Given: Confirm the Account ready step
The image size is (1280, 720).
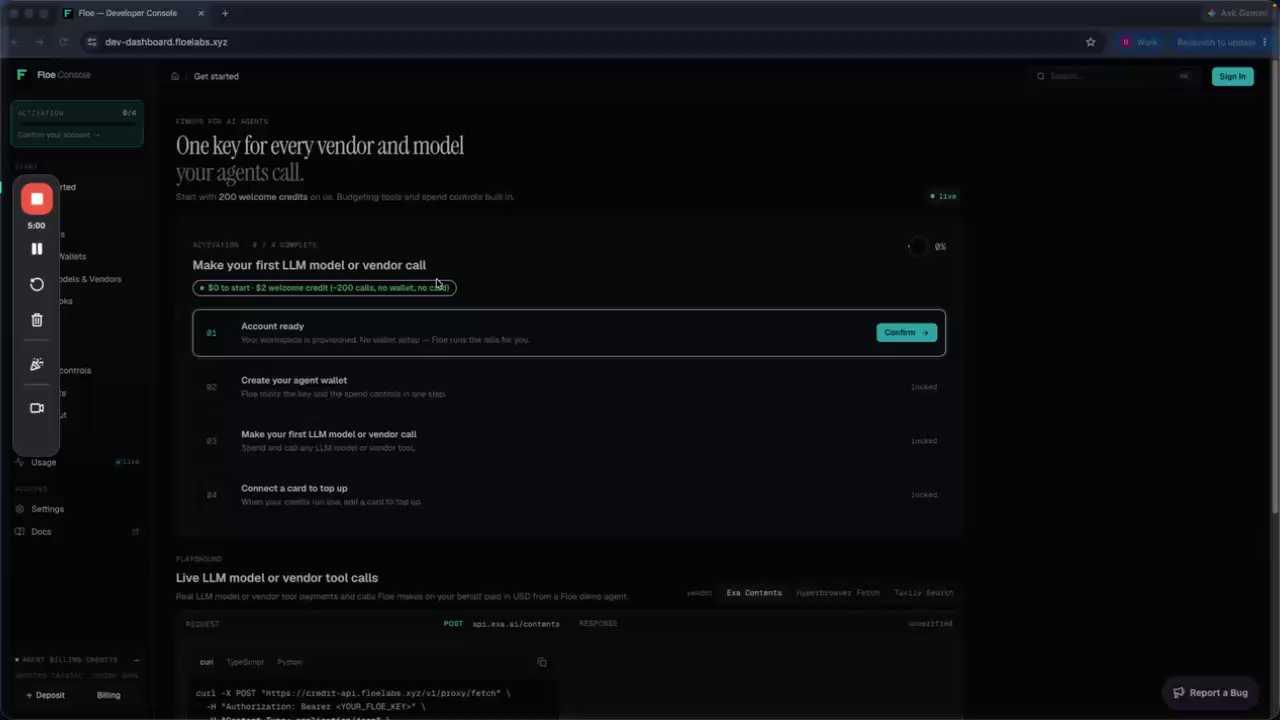Looking at the screenshot, I should (906, 332).
